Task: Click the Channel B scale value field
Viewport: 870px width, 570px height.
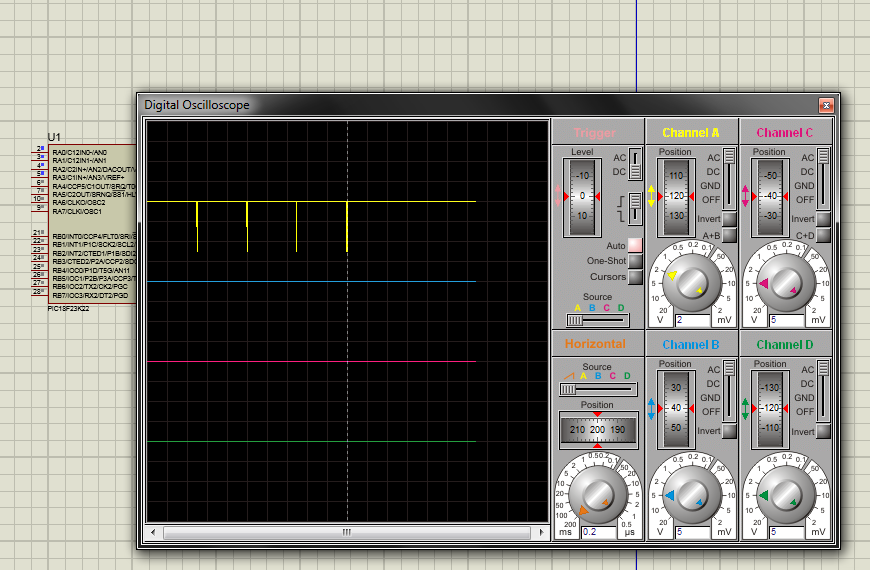Action: [692, 532]
